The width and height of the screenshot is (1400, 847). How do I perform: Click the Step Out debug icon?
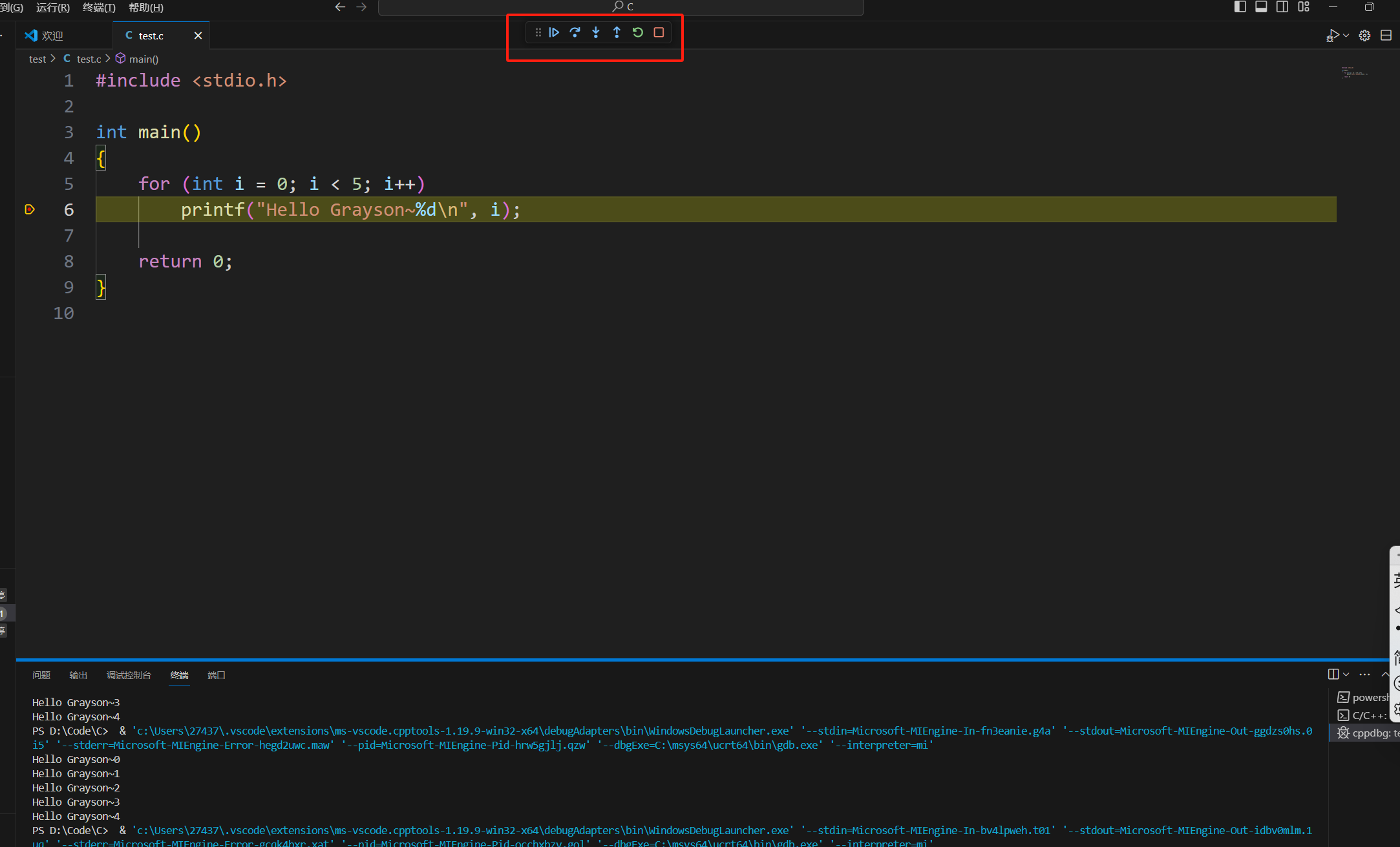point(617,32)
